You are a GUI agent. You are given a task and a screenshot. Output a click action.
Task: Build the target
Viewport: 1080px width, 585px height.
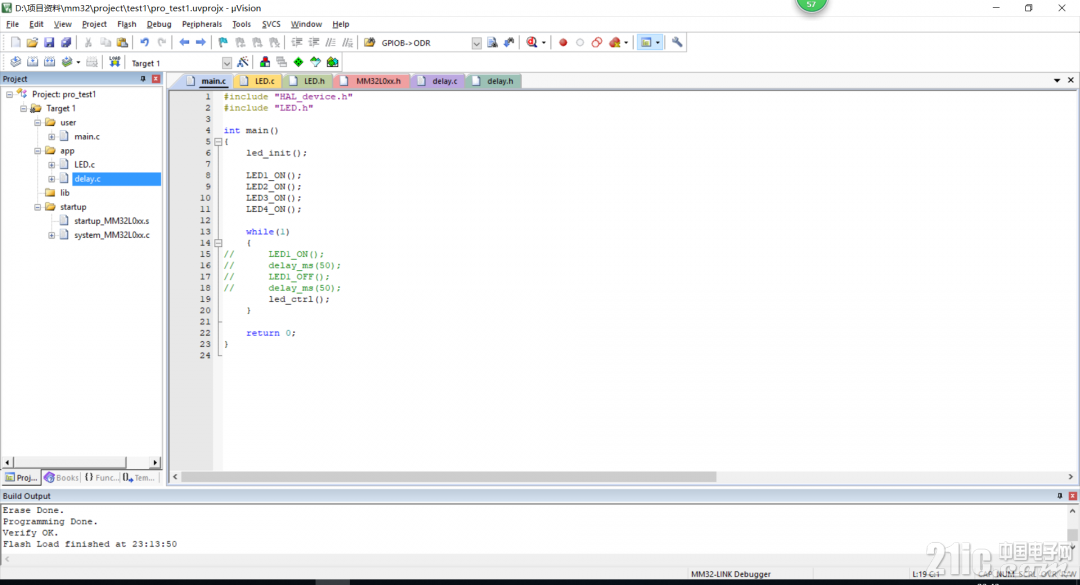pyautogui.click(x=32, y=63)
